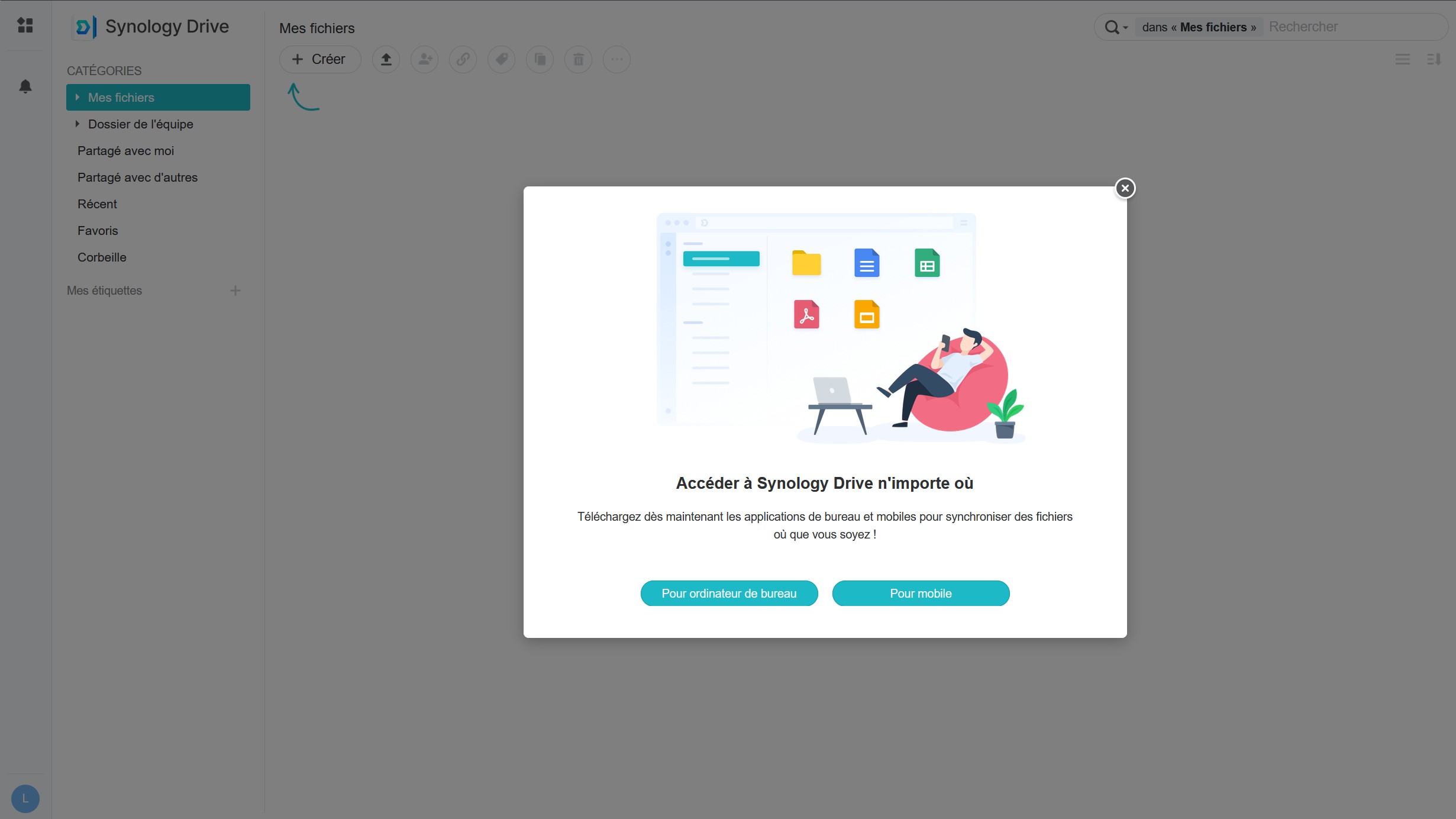1456x819 pixels.
Task: Click the dans « Mes fichiers » scope tag
Action: point(1199,27)
